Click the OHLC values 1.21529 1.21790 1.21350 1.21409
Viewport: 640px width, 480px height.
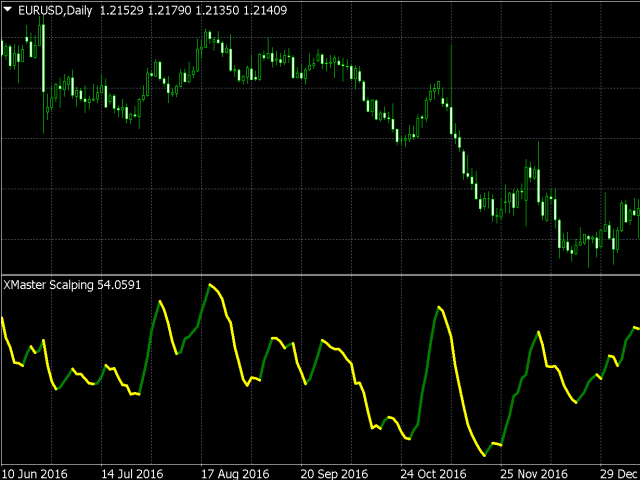click(x=193, y=10)
